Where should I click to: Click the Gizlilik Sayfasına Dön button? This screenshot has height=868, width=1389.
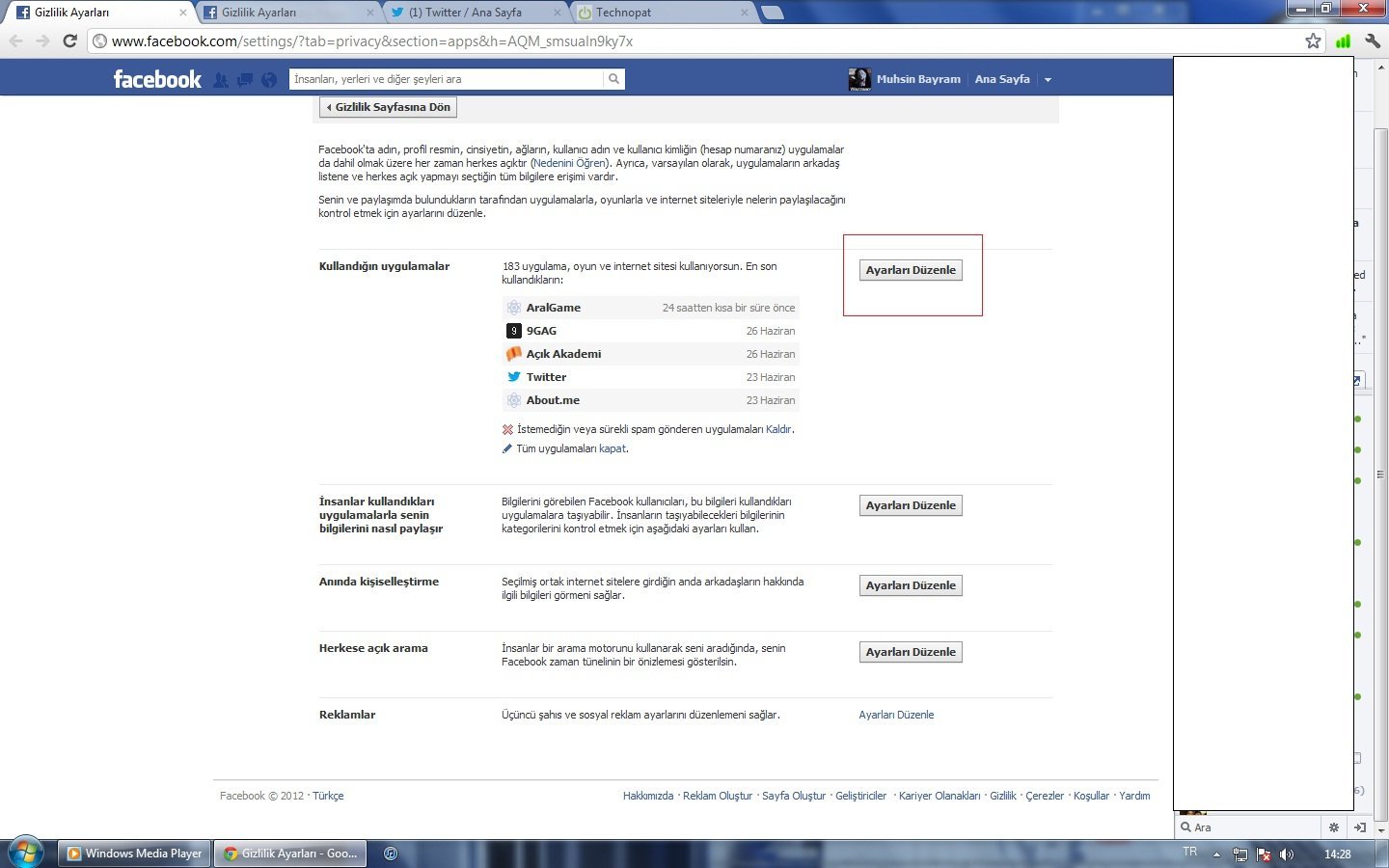388,107
